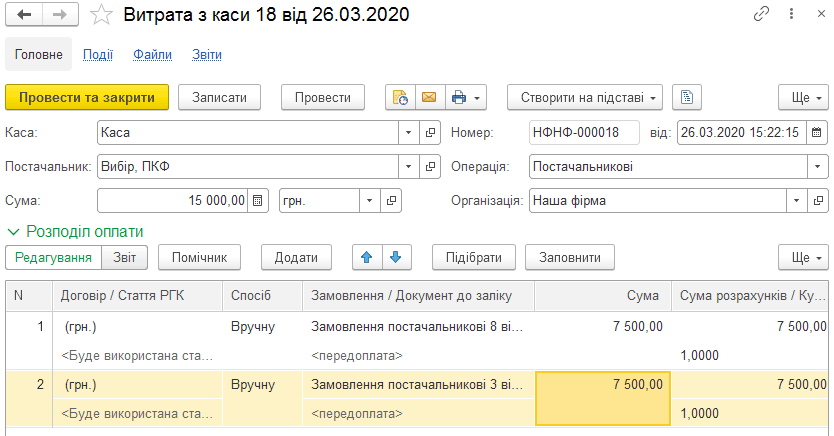The height and width of the screenshot is (436, 834).
Task: Open the Події tab
Action: click(x=98, y=54)
